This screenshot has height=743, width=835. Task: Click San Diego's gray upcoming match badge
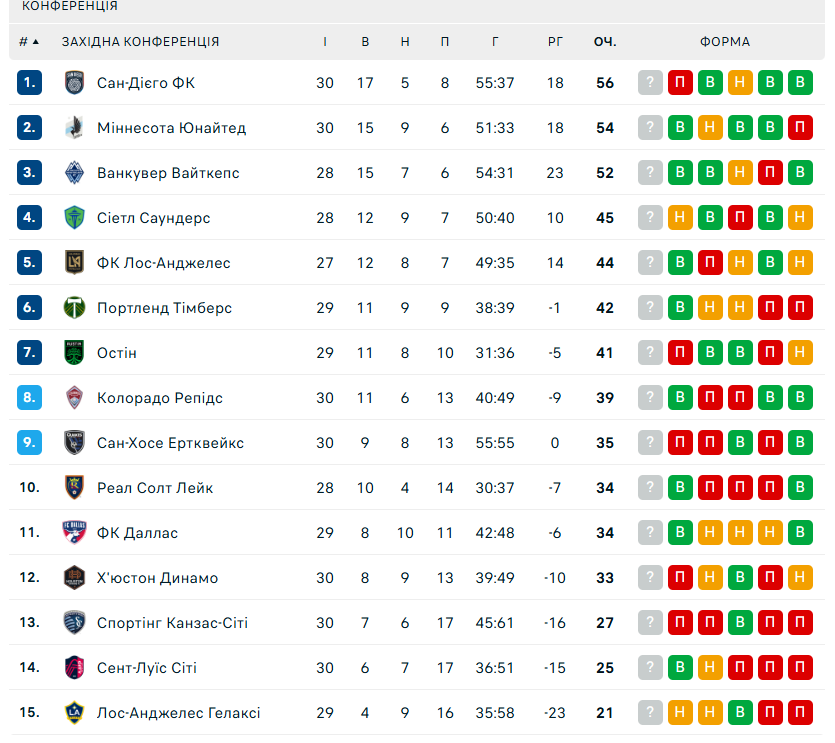click(x=651, y=83)
